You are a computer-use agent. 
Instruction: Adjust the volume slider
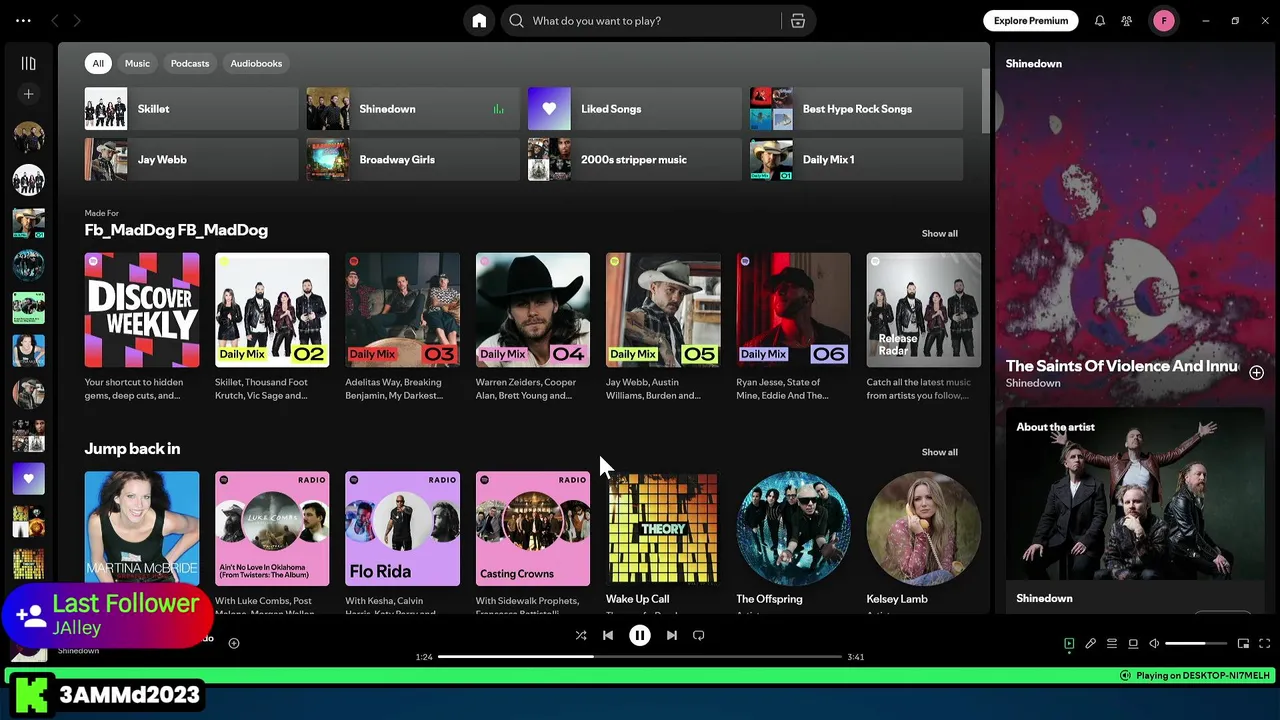coord(1196,644)
